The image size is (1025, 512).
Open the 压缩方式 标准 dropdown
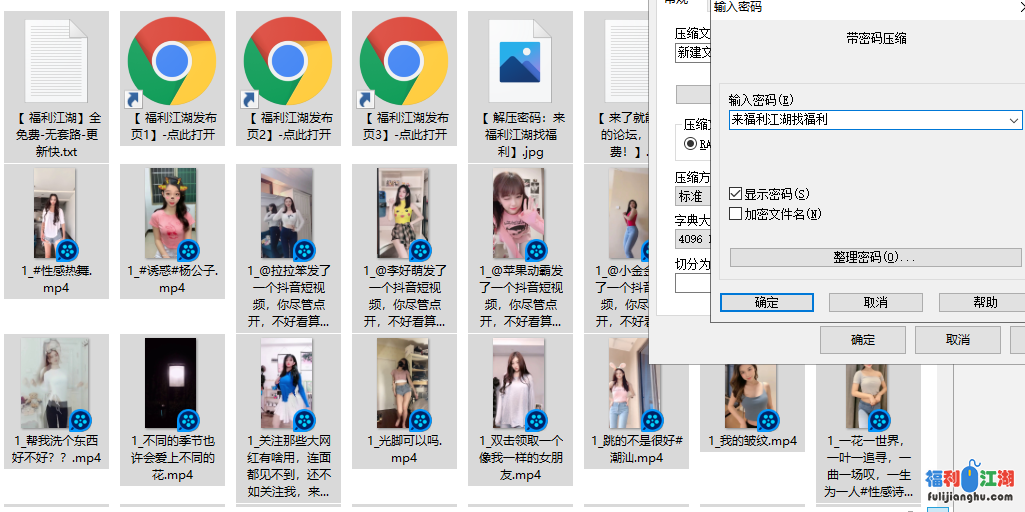coord(691,196)
